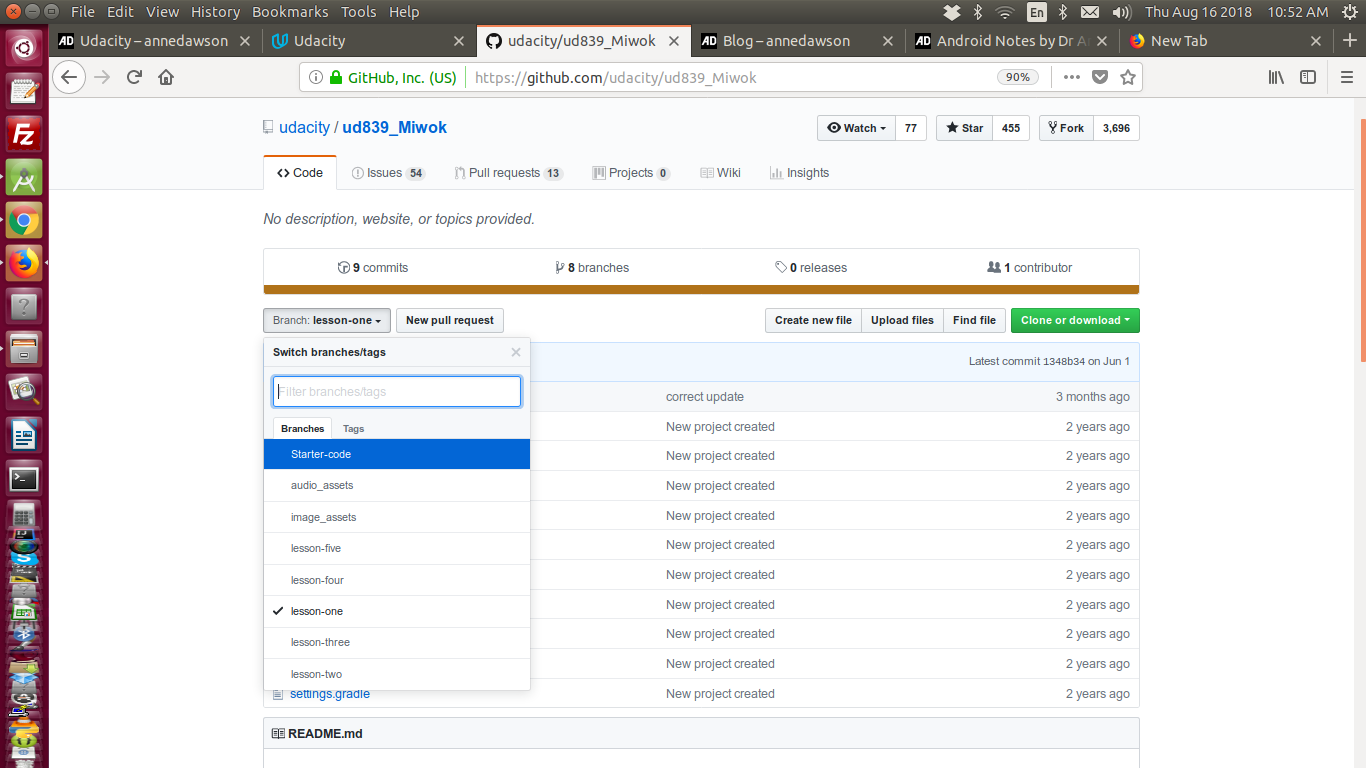
Task: Open the Firefox Library icon
Action: pos(1276,77)
